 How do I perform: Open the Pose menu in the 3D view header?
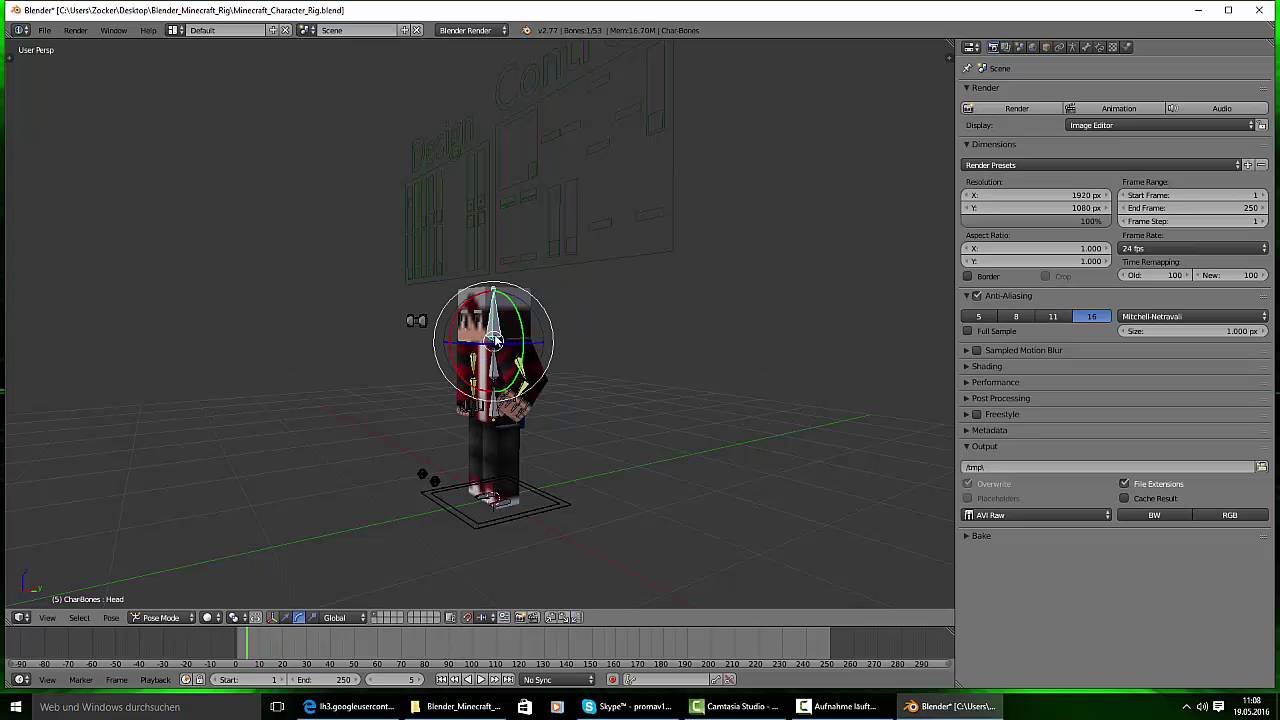(x=111, y=617)
